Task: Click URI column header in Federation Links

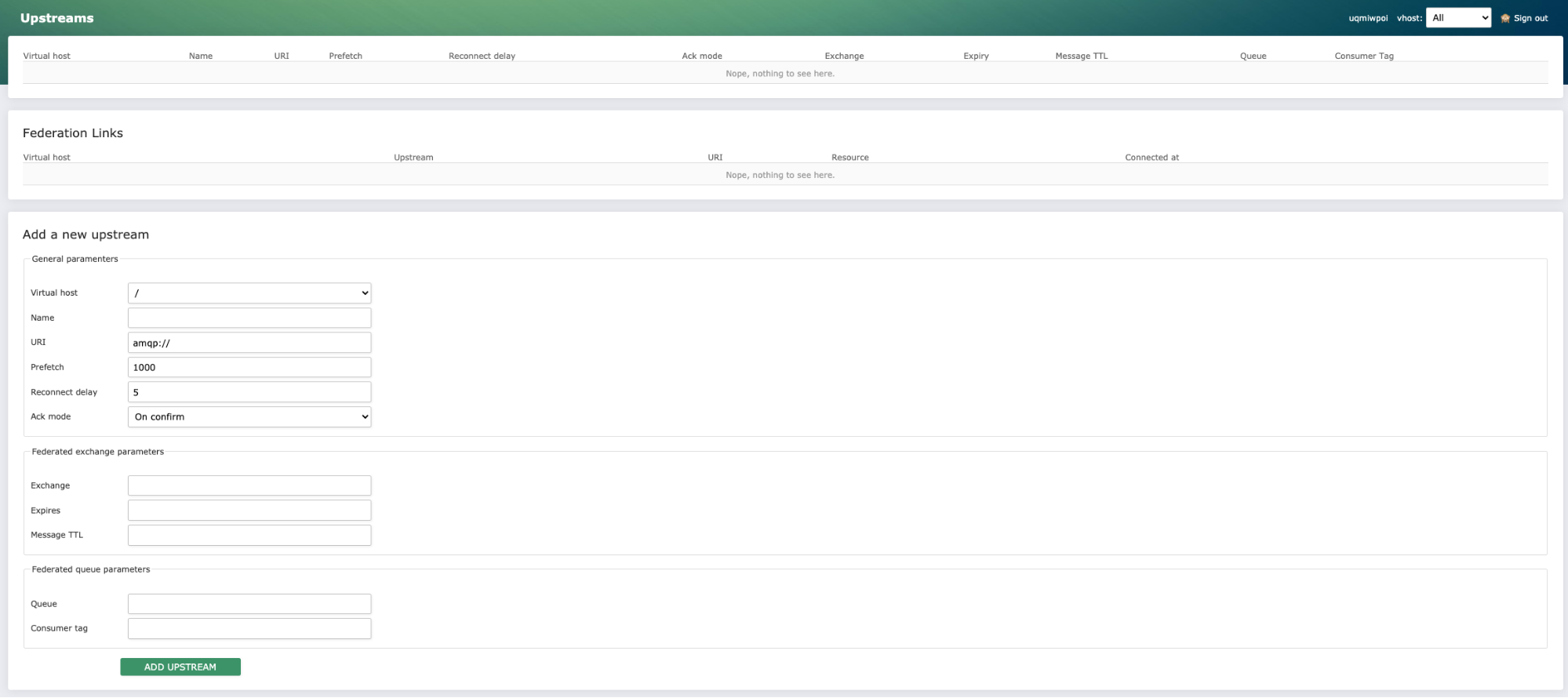Action: tap(715, 158)
